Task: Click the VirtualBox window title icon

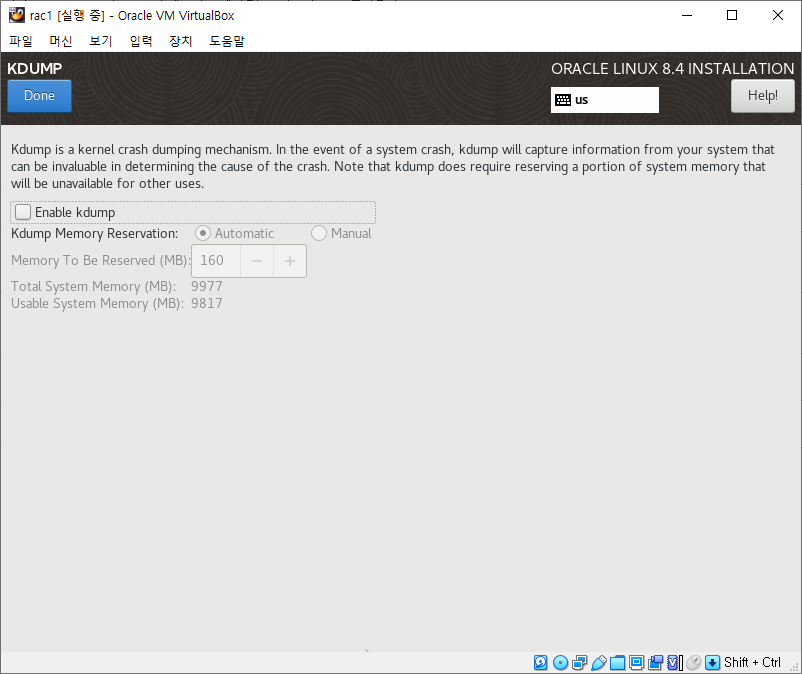Action: pyautogui.click(x=16, y=15)
